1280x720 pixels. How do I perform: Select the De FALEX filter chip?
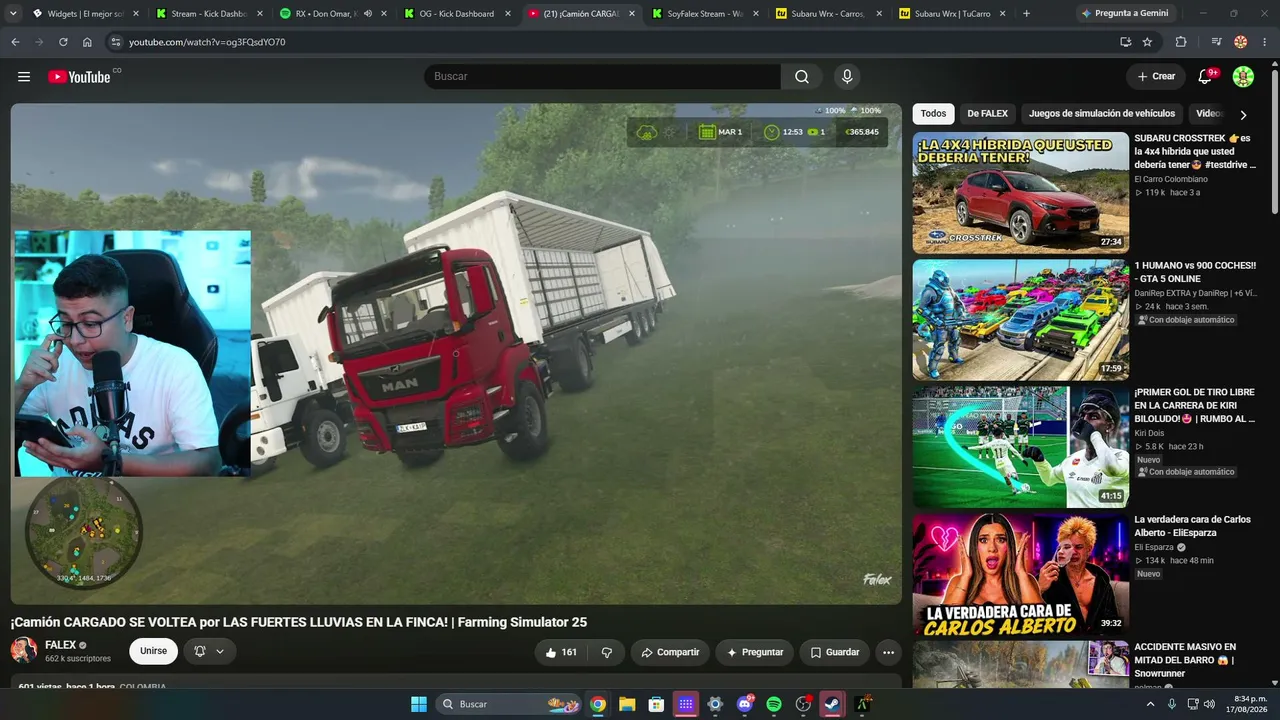(988, 114)
